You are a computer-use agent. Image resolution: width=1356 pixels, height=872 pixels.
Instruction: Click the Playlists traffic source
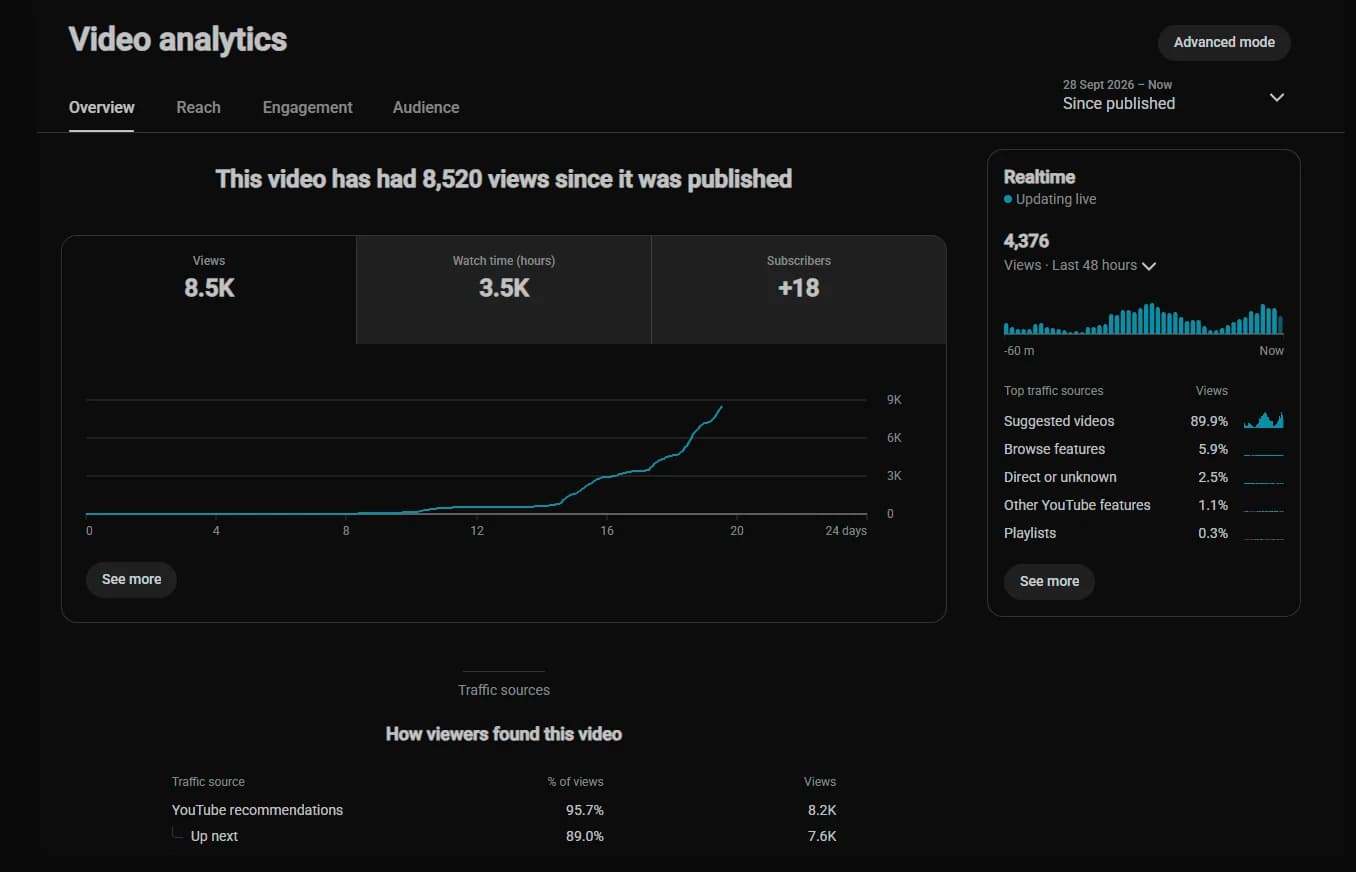coord(1030,533)
